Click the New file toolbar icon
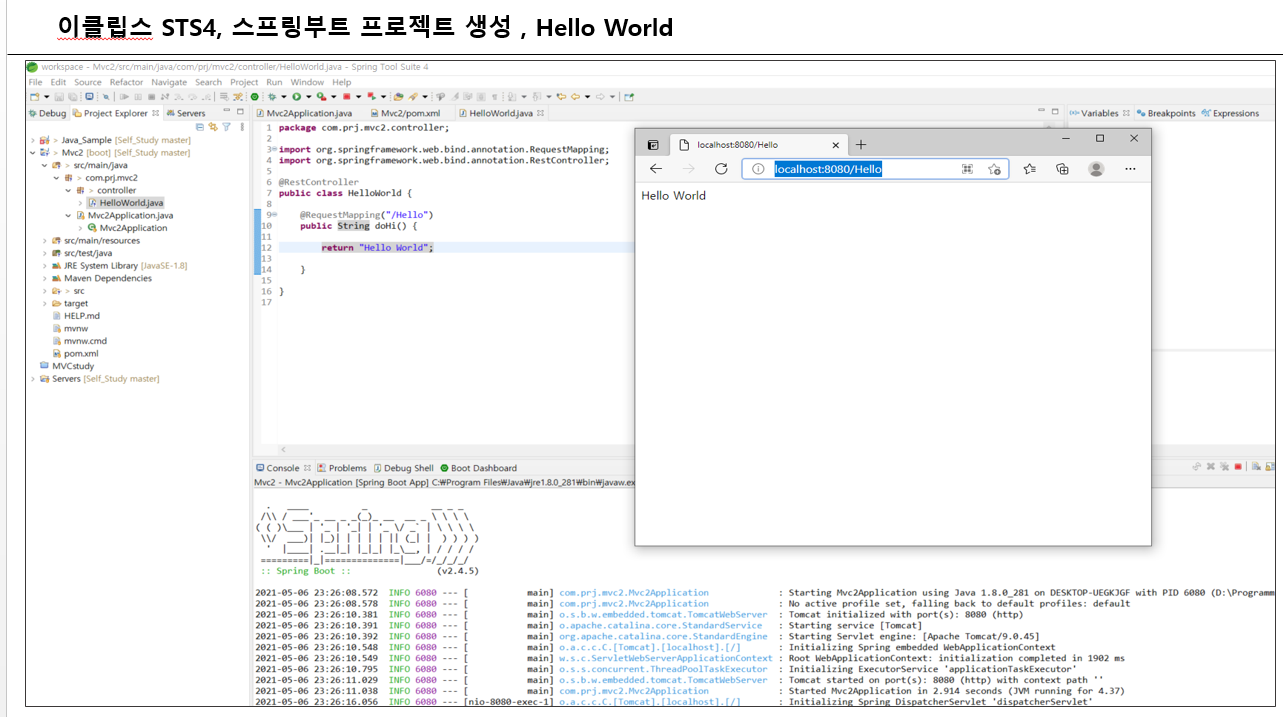The image size is (1283, 717). click(x=34, y=97)
